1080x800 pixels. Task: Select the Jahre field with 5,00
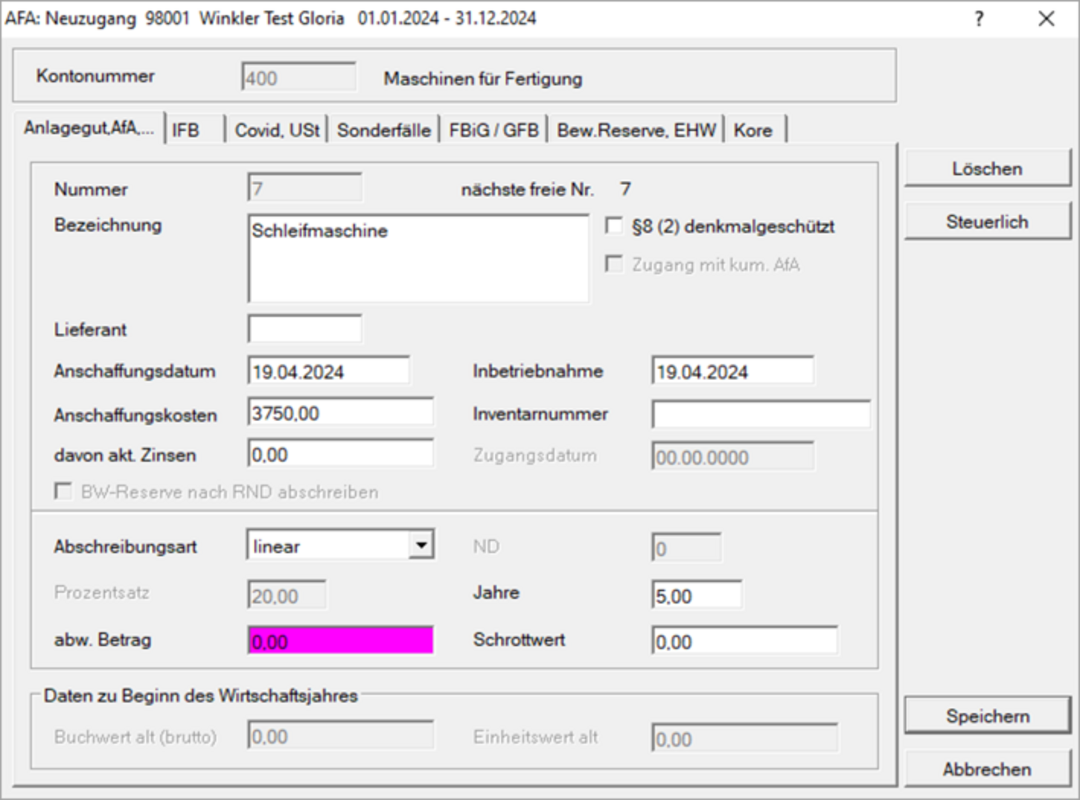pos(696,595)
